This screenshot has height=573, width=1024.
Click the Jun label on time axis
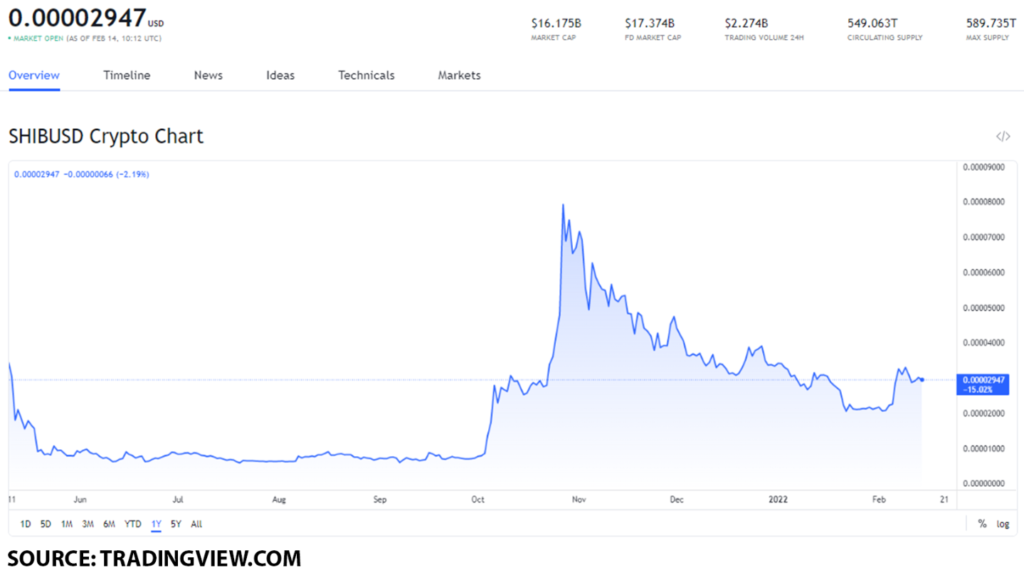(80, 500)
